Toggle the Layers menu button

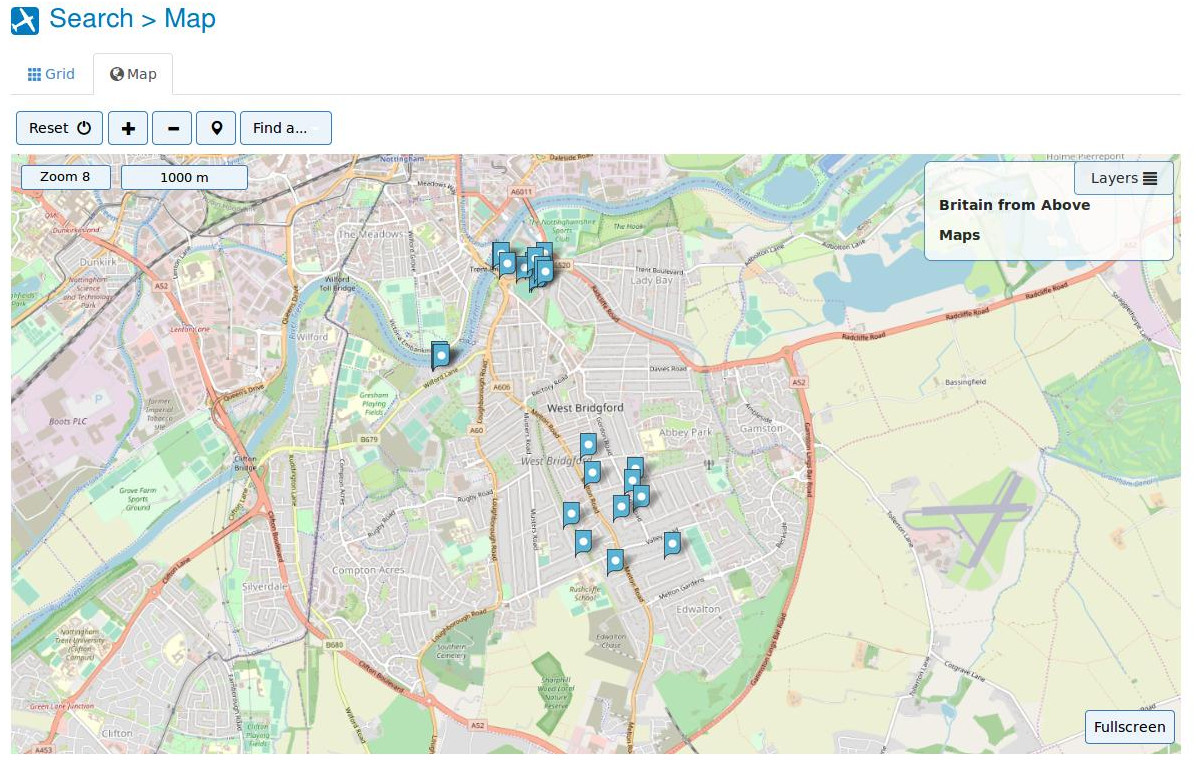coord(1123,178)
